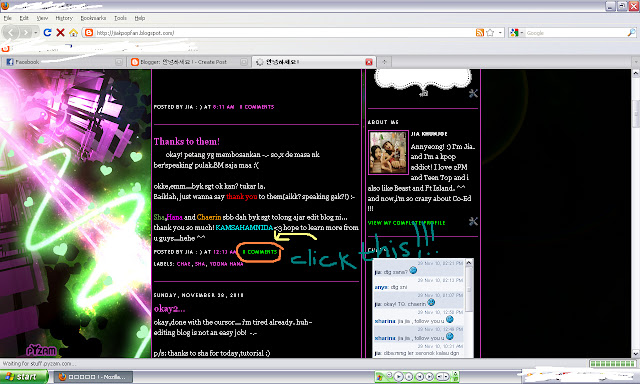Click chatbox scrollbar up arrow
Viewport: 640px width, 384px height.
[469, 263]
